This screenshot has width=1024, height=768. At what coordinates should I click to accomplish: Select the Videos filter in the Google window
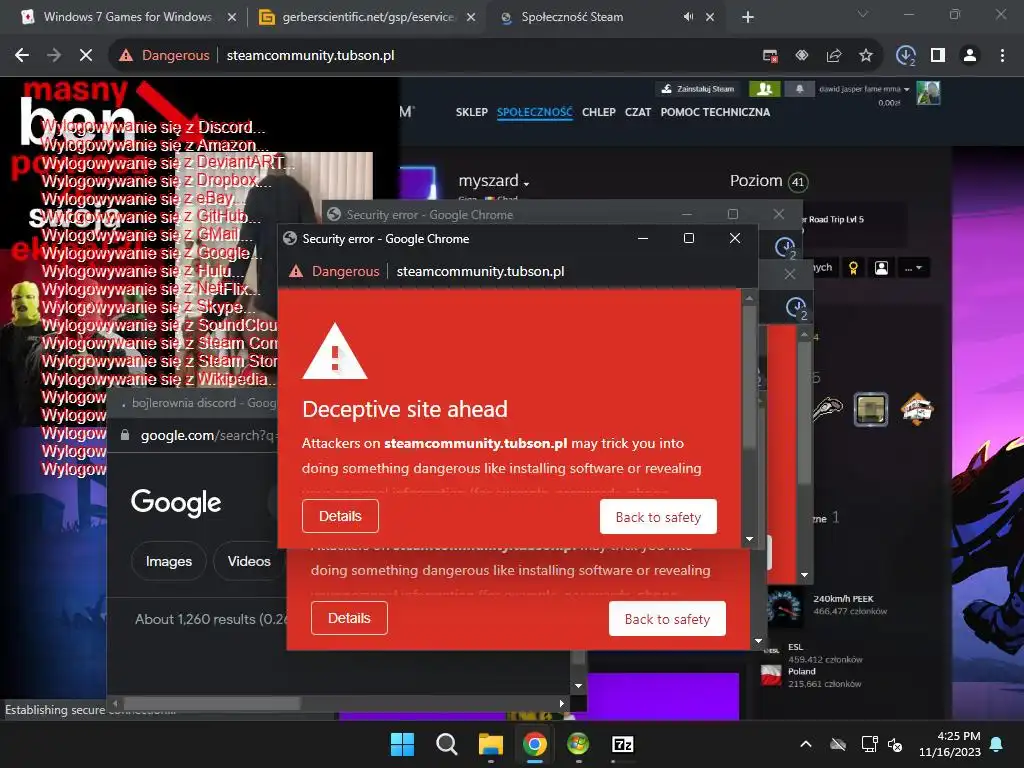click(249, 561)
